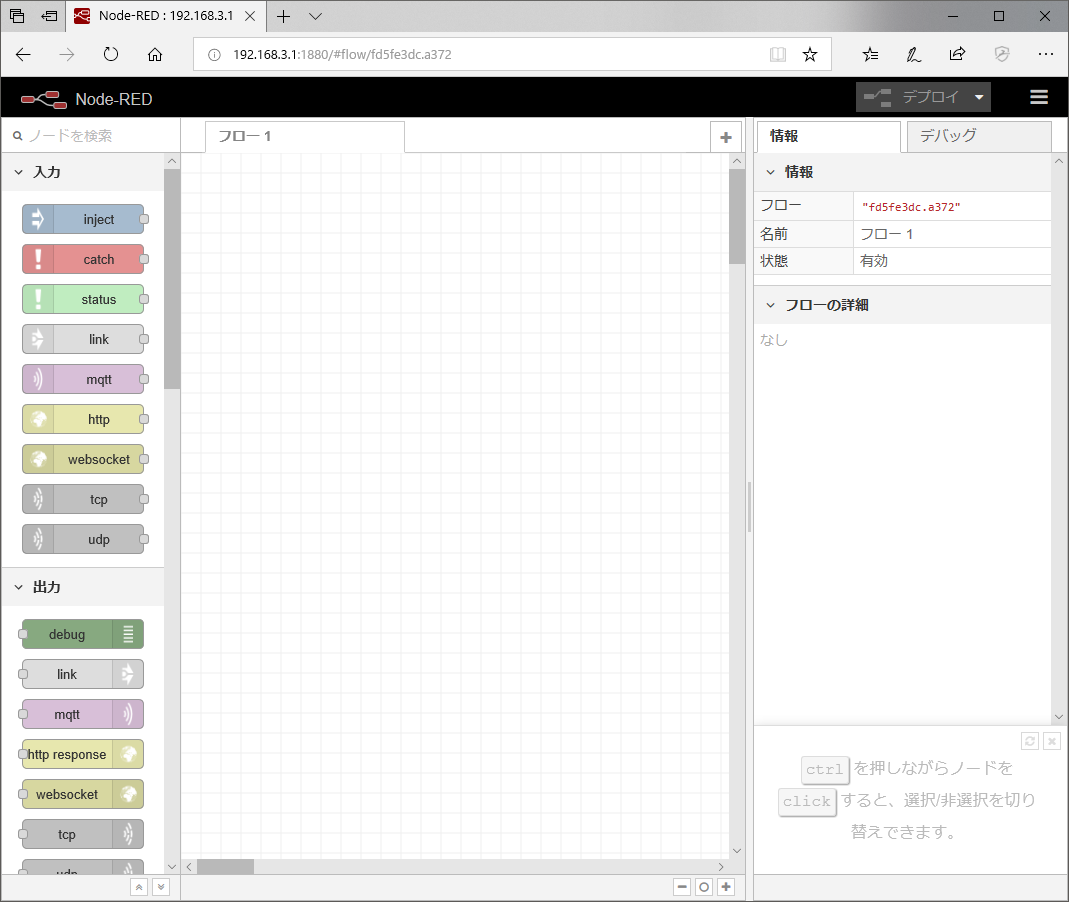
Task: Zoom in the workspace canvas
Action: click(x=726, y=887)
